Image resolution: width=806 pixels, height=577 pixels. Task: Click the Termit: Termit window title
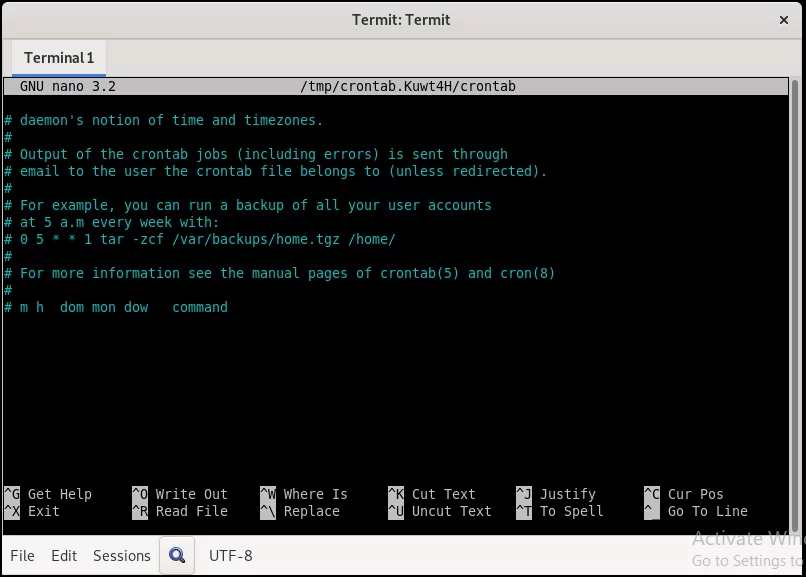401,20
